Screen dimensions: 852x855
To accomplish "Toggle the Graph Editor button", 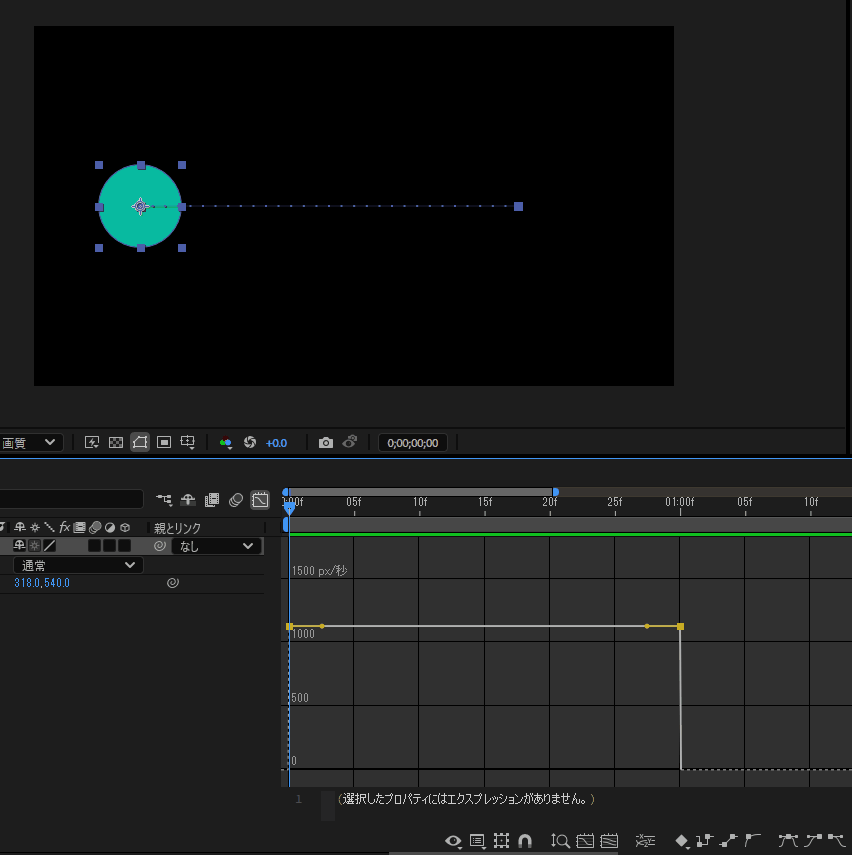I will (x=260, y=499).
